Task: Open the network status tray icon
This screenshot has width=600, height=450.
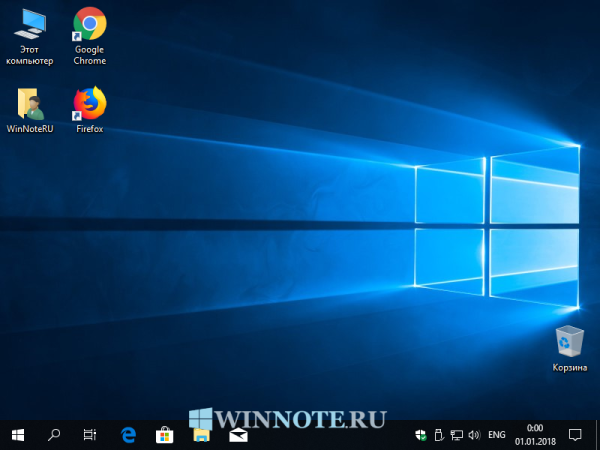Action: [457, 435]
